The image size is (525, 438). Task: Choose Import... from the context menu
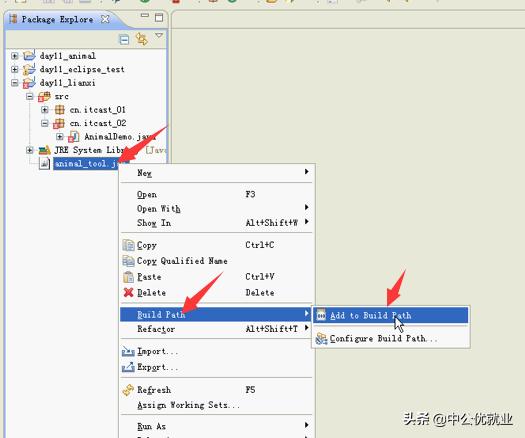pos(216,351)
